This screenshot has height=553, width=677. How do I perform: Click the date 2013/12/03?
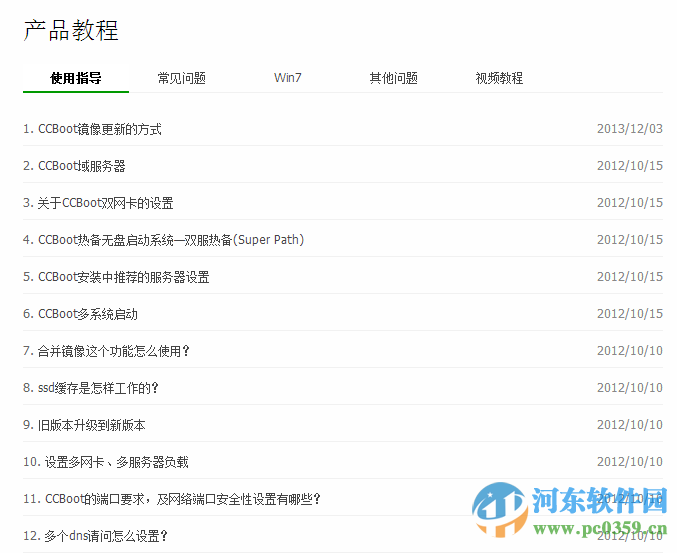630,129
